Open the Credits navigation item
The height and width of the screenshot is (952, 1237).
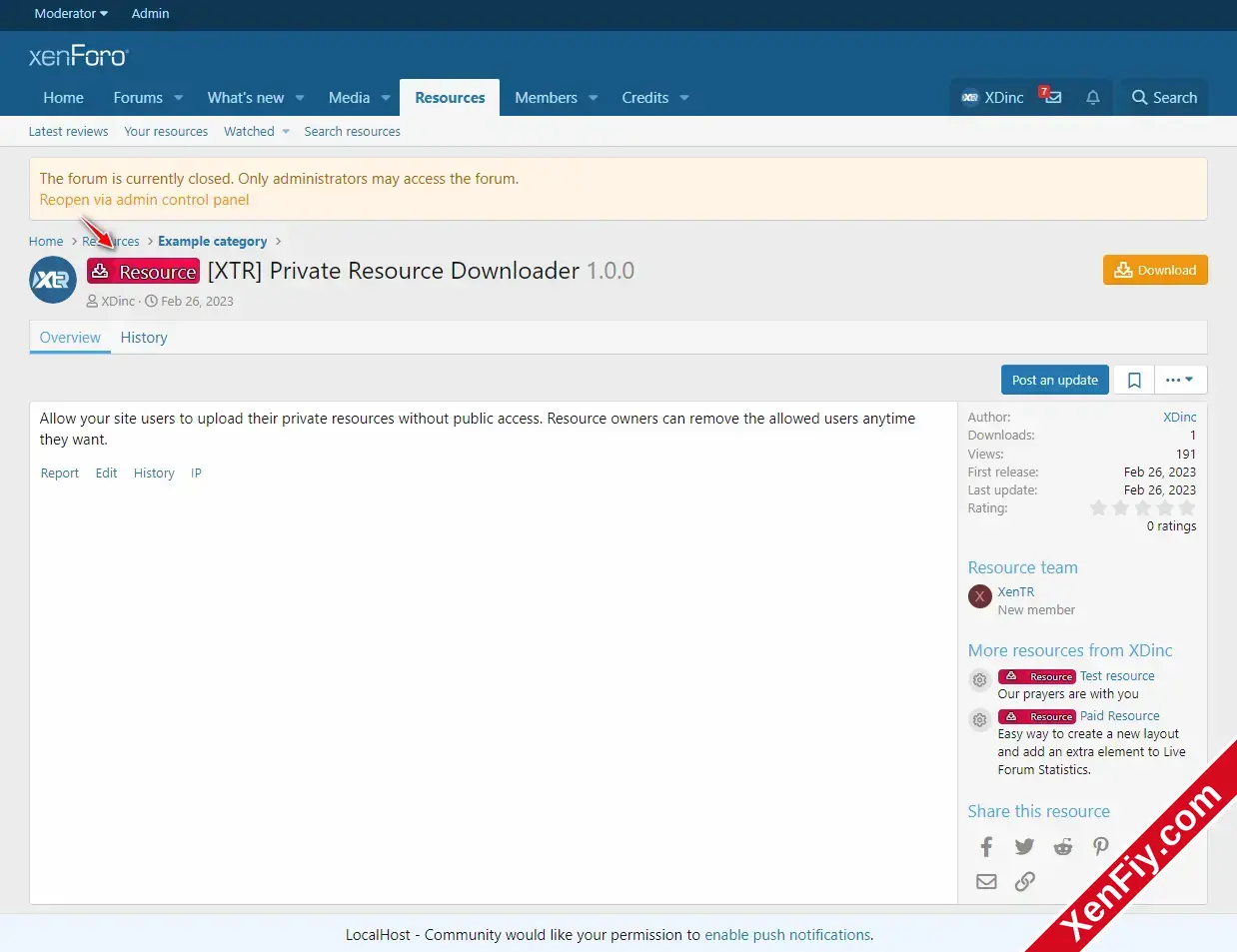tap(645, 98)
